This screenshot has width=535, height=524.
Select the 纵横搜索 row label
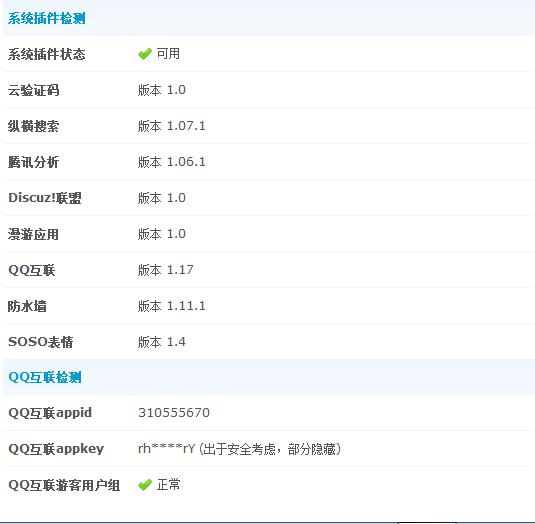[x=33, y=126]
